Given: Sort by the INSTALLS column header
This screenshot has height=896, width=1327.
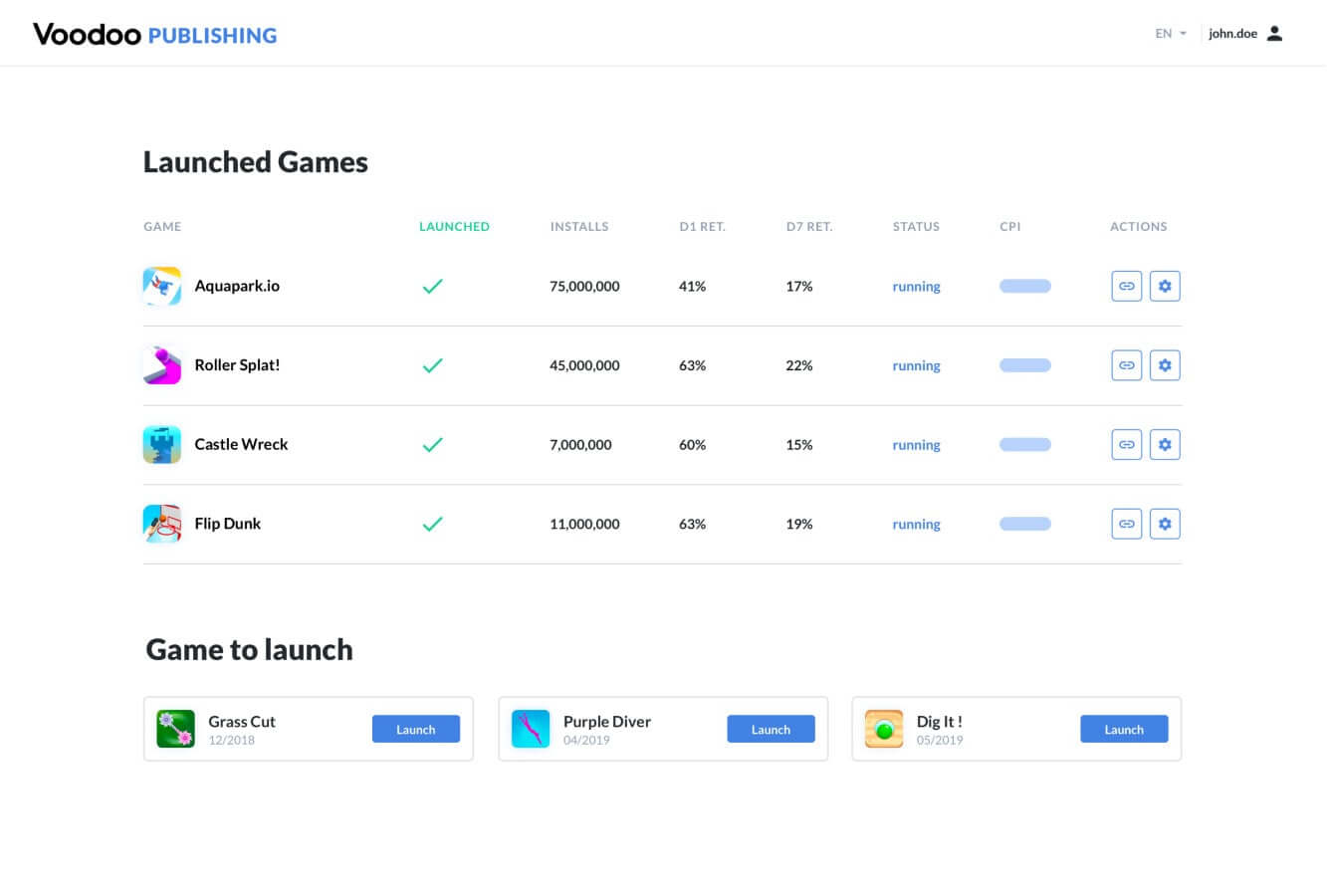Looking at the screenshot, I should click(579, 227).
